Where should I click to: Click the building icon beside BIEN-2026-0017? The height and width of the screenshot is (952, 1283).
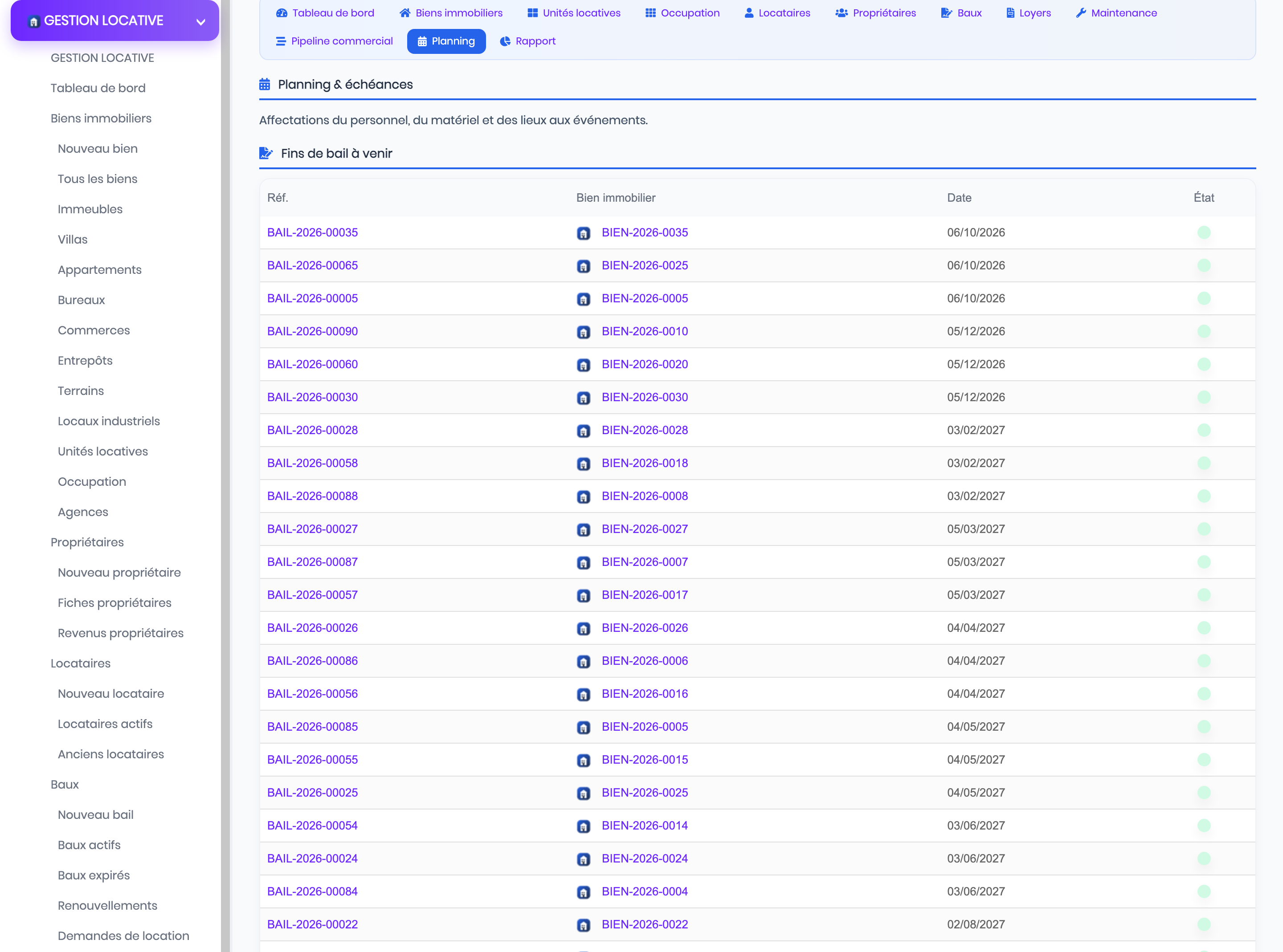[x=583, y=596]
